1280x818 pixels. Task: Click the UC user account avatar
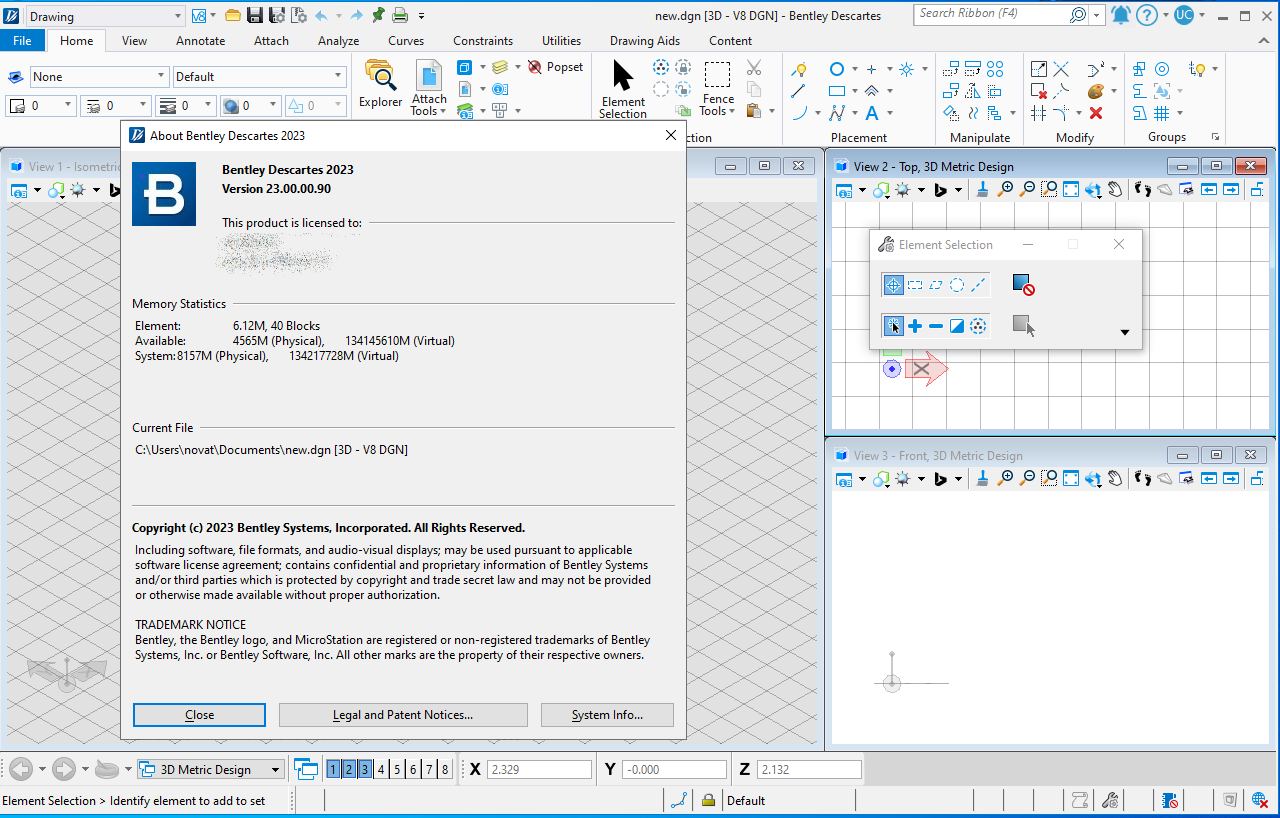click(1183, 15)
